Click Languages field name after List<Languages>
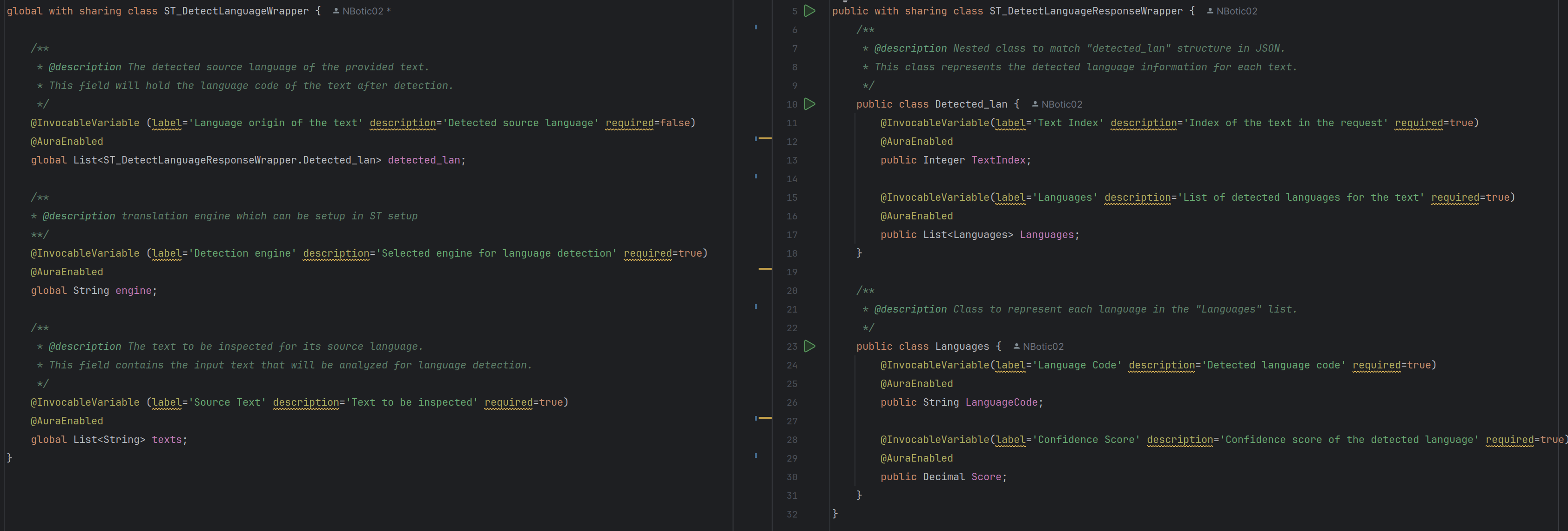Viewport: 1568px width, 531px height. (1047, 234)
